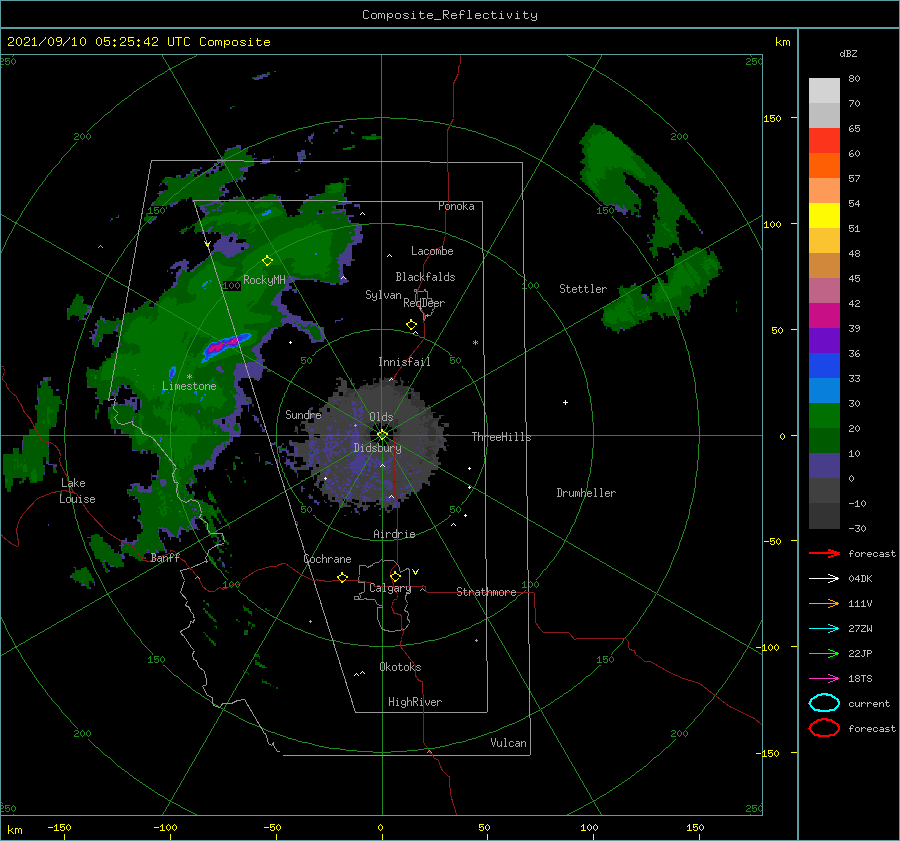
Task: Click the yellow diamond marker below Cochrane
Action: point(343,577)
